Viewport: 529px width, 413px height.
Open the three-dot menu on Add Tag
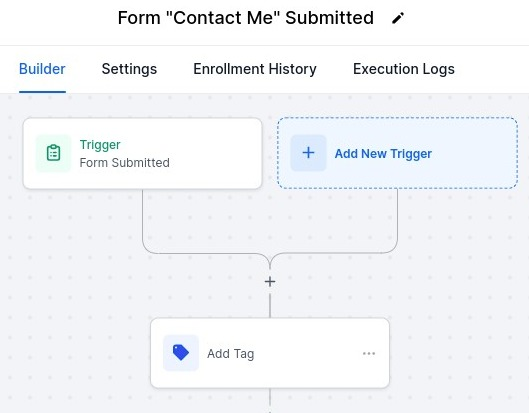pyautogui.click(x=369, y=353)
